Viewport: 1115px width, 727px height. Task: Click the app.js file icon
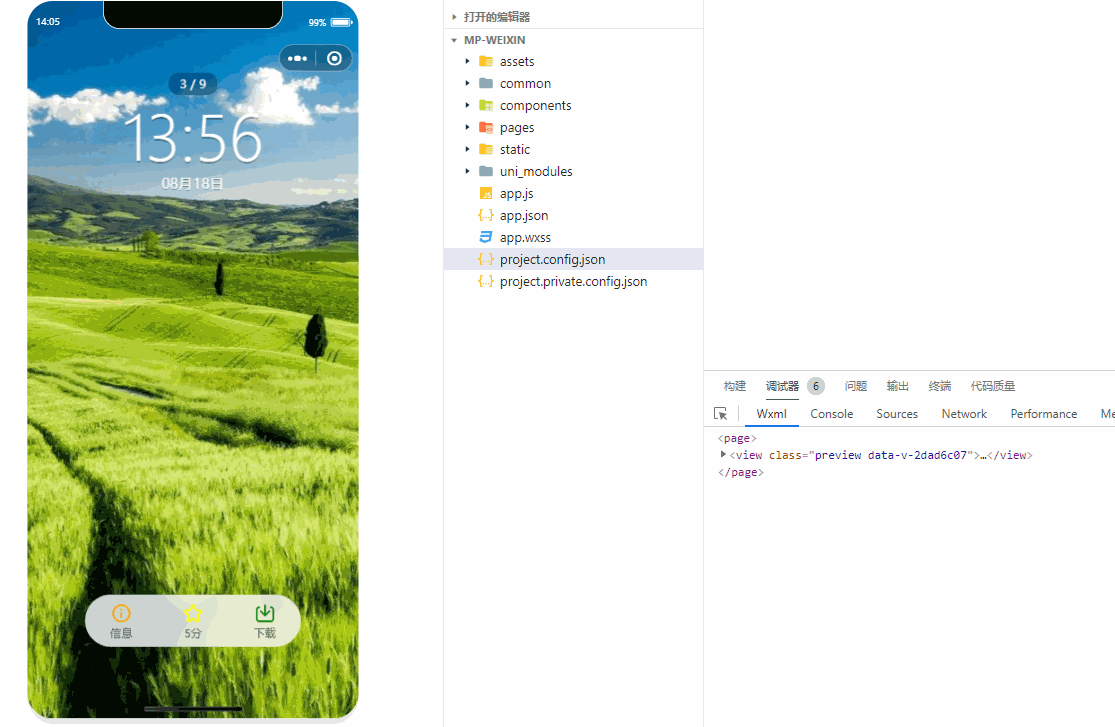click(x=486, y=193)
